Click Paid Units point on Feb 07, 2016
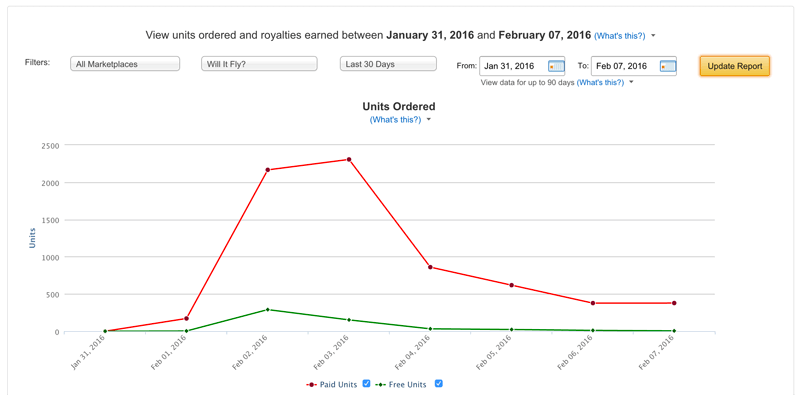 (x=674, y=303)
